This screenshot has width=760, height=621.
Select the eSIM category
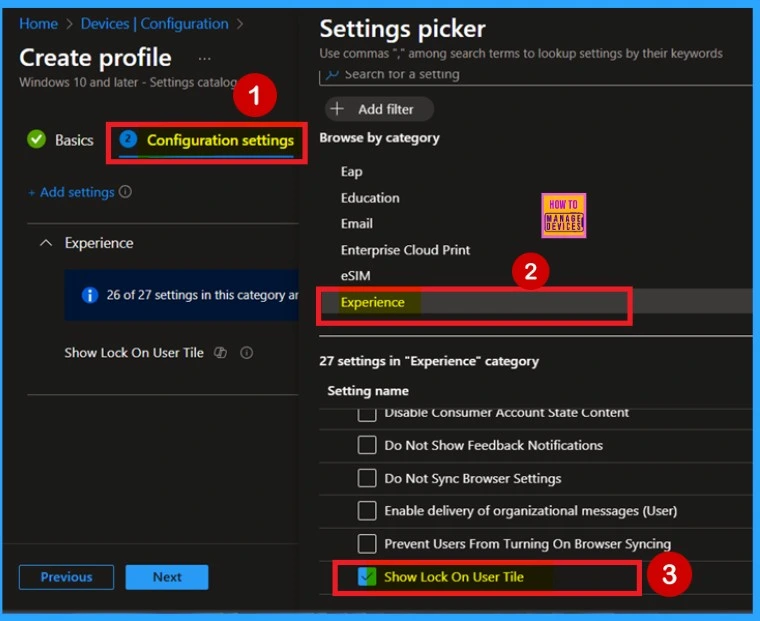point(355,276)
